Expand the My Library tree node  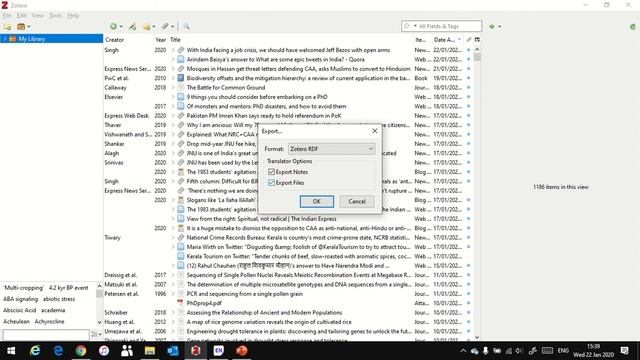5,39
